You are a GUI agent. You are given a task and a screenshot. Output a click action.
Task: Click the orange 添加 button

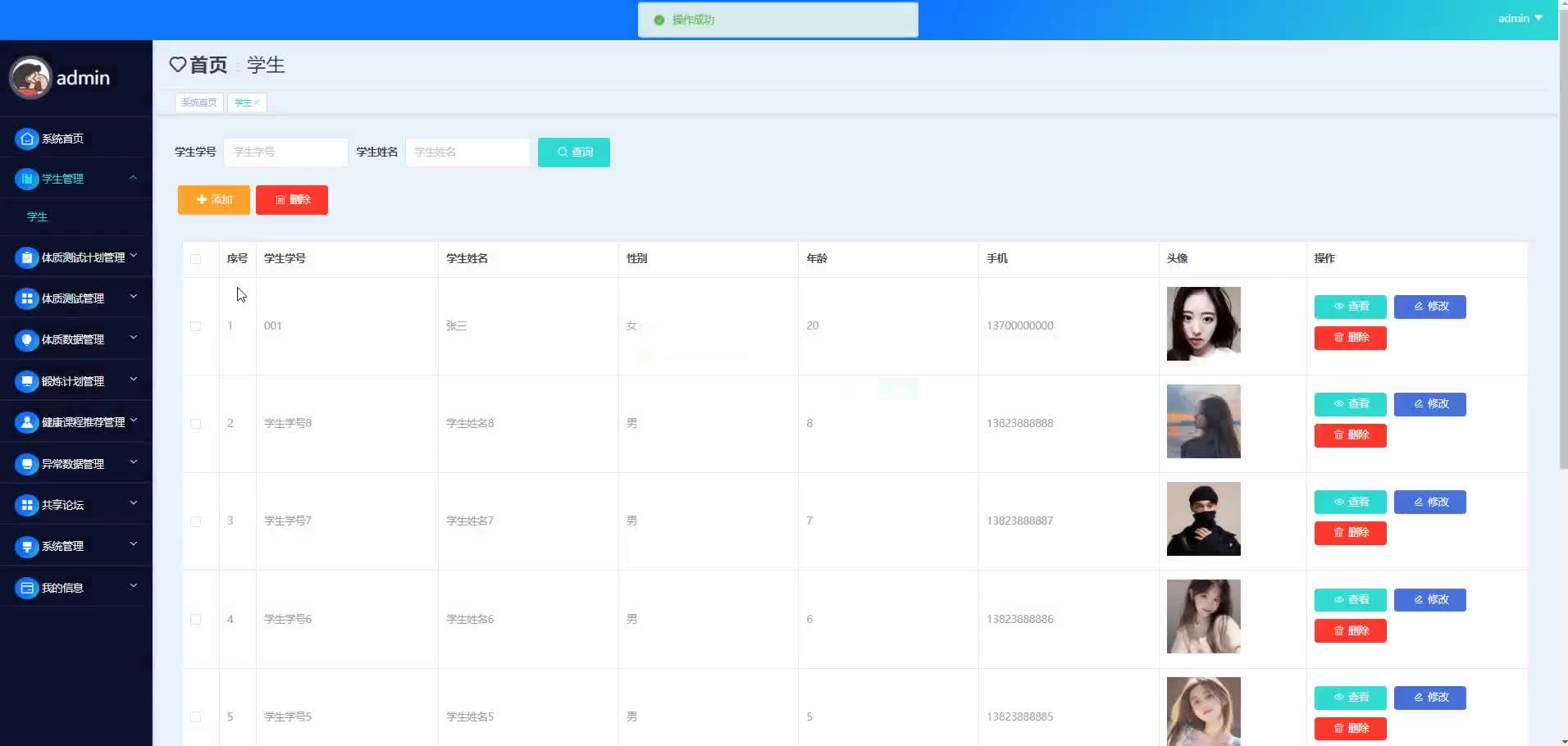pyautogui.click(x=214, y=200)
